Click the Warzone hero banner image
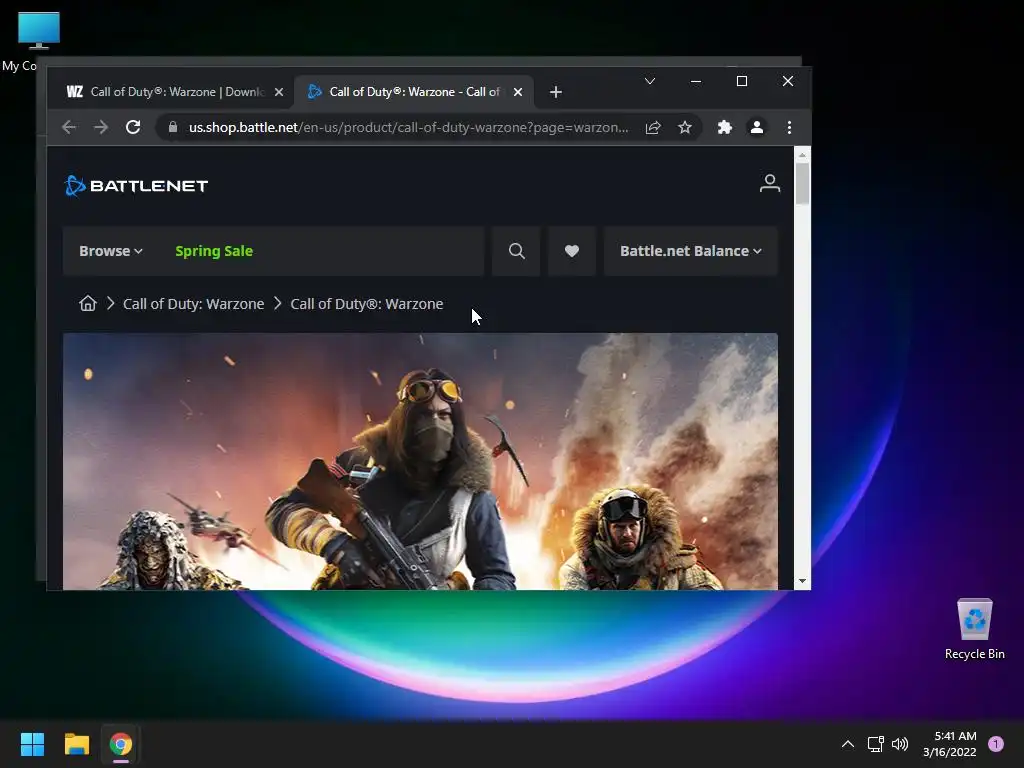The width and height of the screenshot is (1024, 768). (421, 462)
